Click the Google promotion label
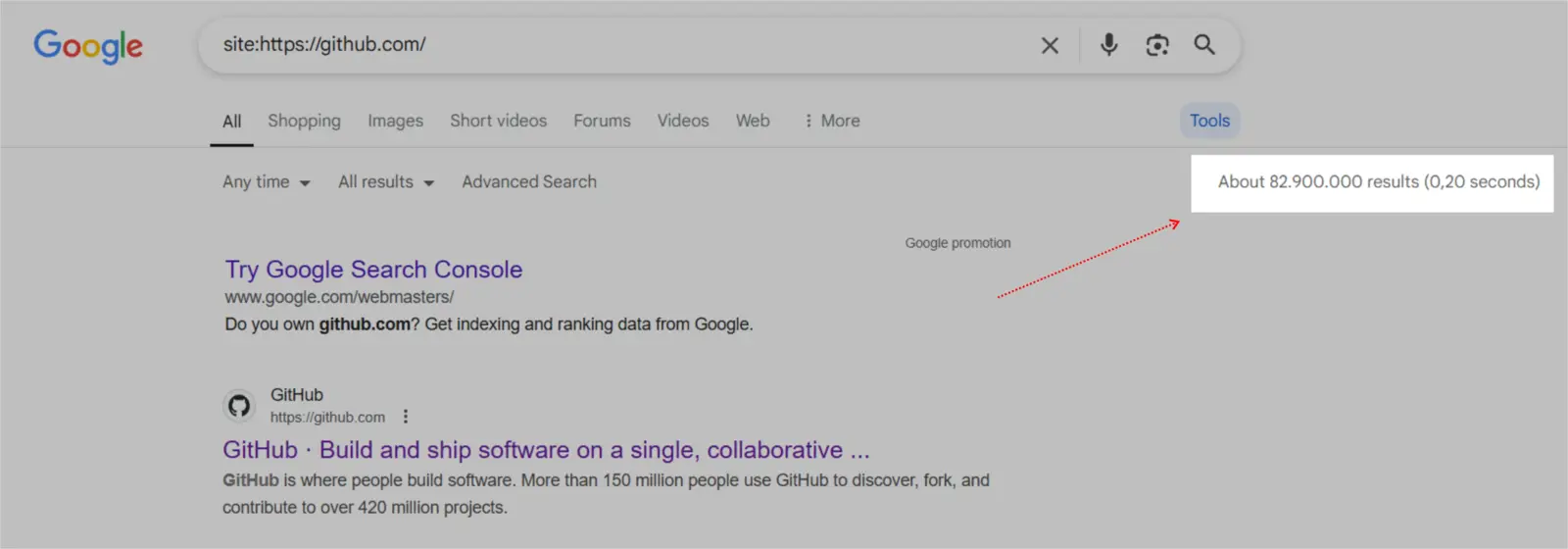 point(957,243)
